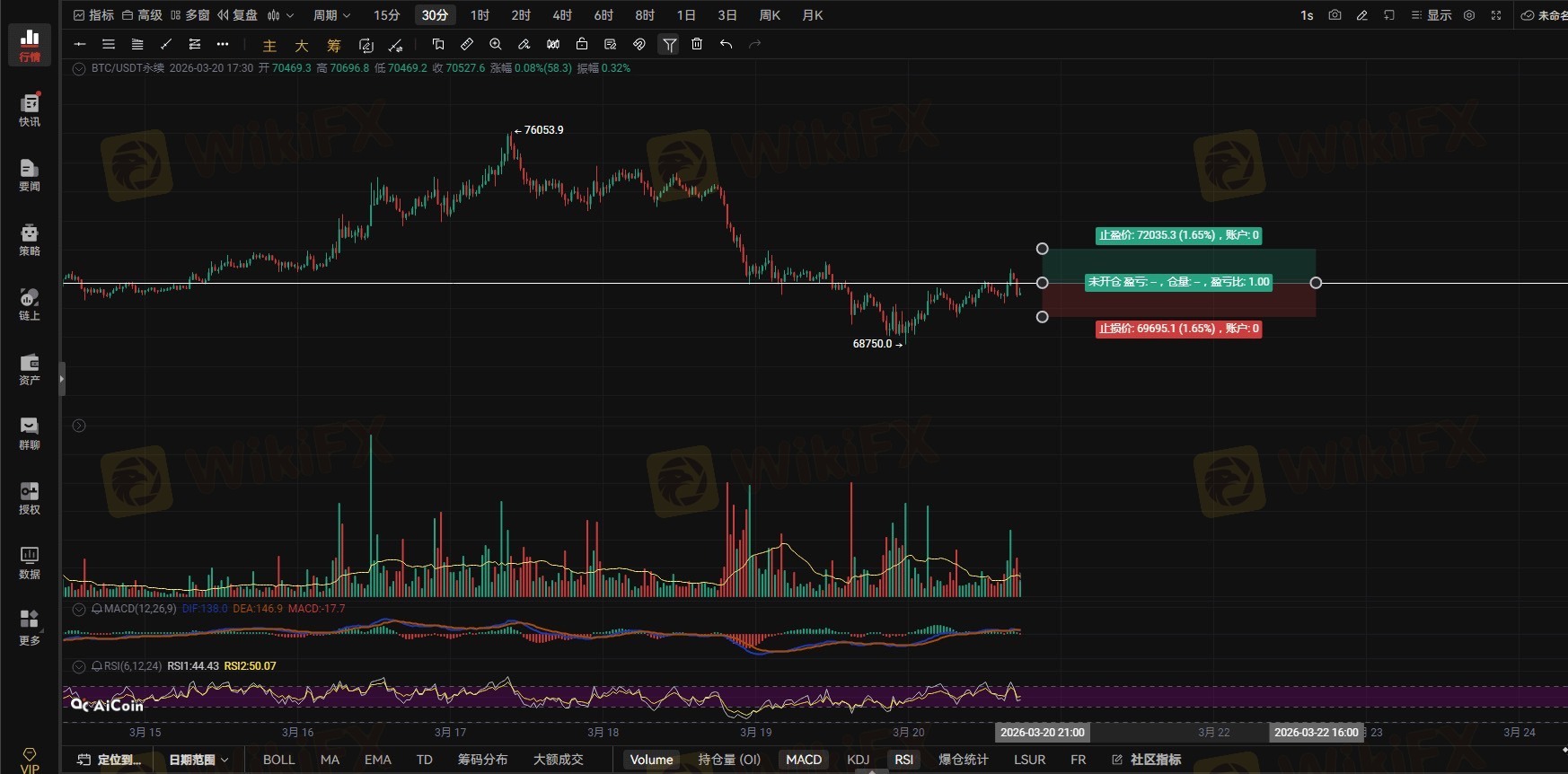Open the 授权 authorization sidebar icon
This screenshot has width=1568, height=774.
[30, 497]
